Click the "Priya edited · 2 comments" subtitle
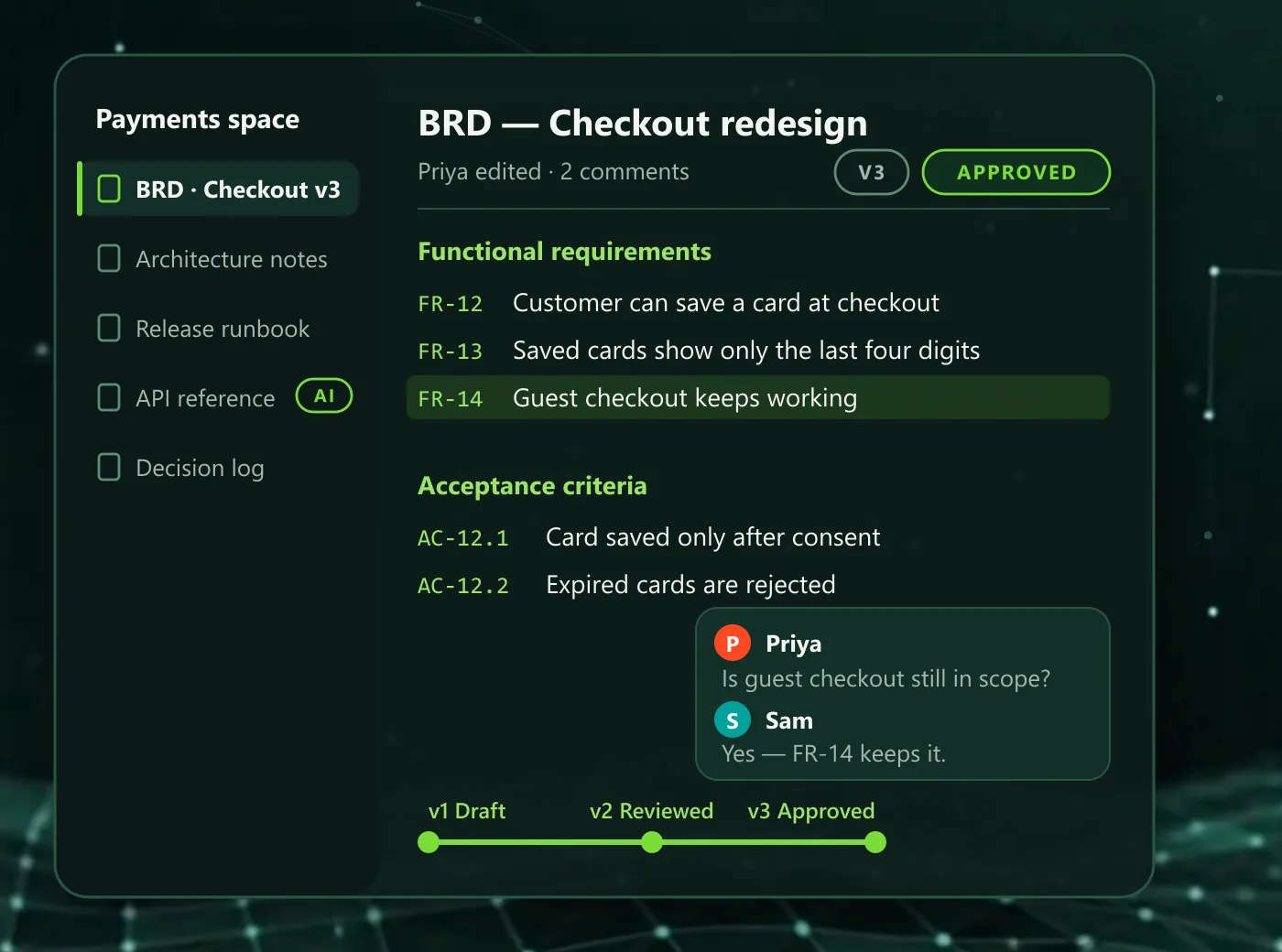The width and height of the screenshot is (1282, 952). click(x=553, y=172)
